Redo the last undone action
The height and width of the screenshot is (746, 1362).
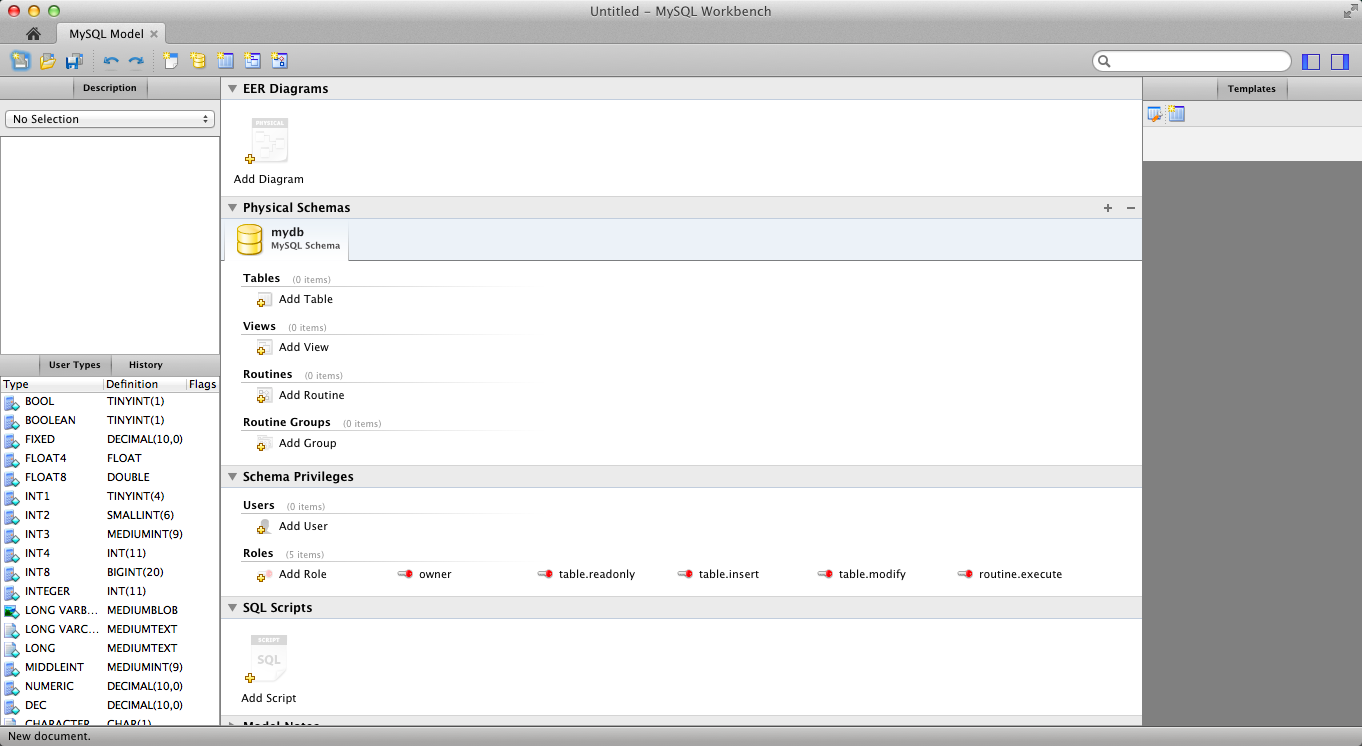point(136,61)
